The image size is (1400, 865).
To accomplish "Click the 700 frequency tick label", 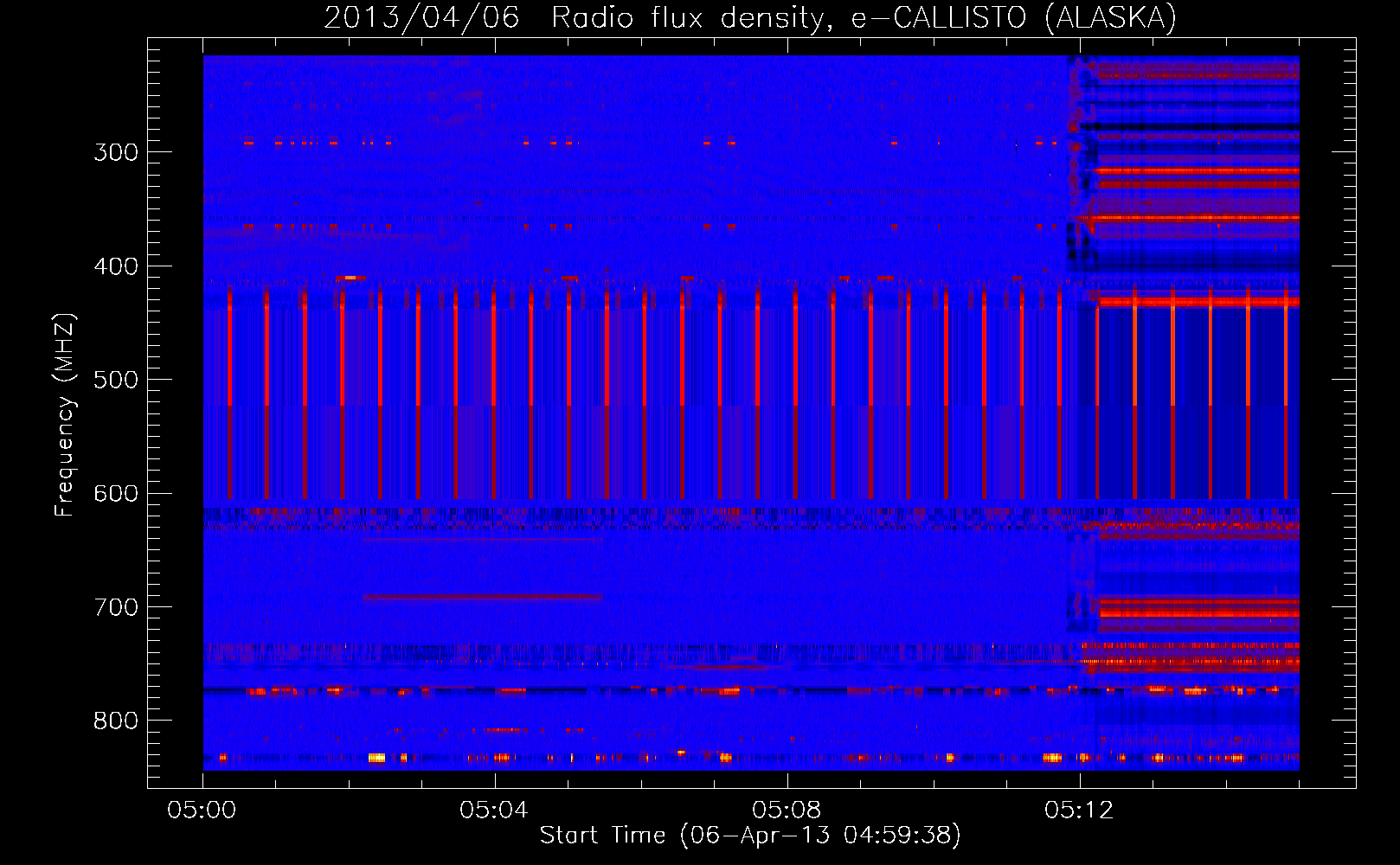I will [116, 607].
